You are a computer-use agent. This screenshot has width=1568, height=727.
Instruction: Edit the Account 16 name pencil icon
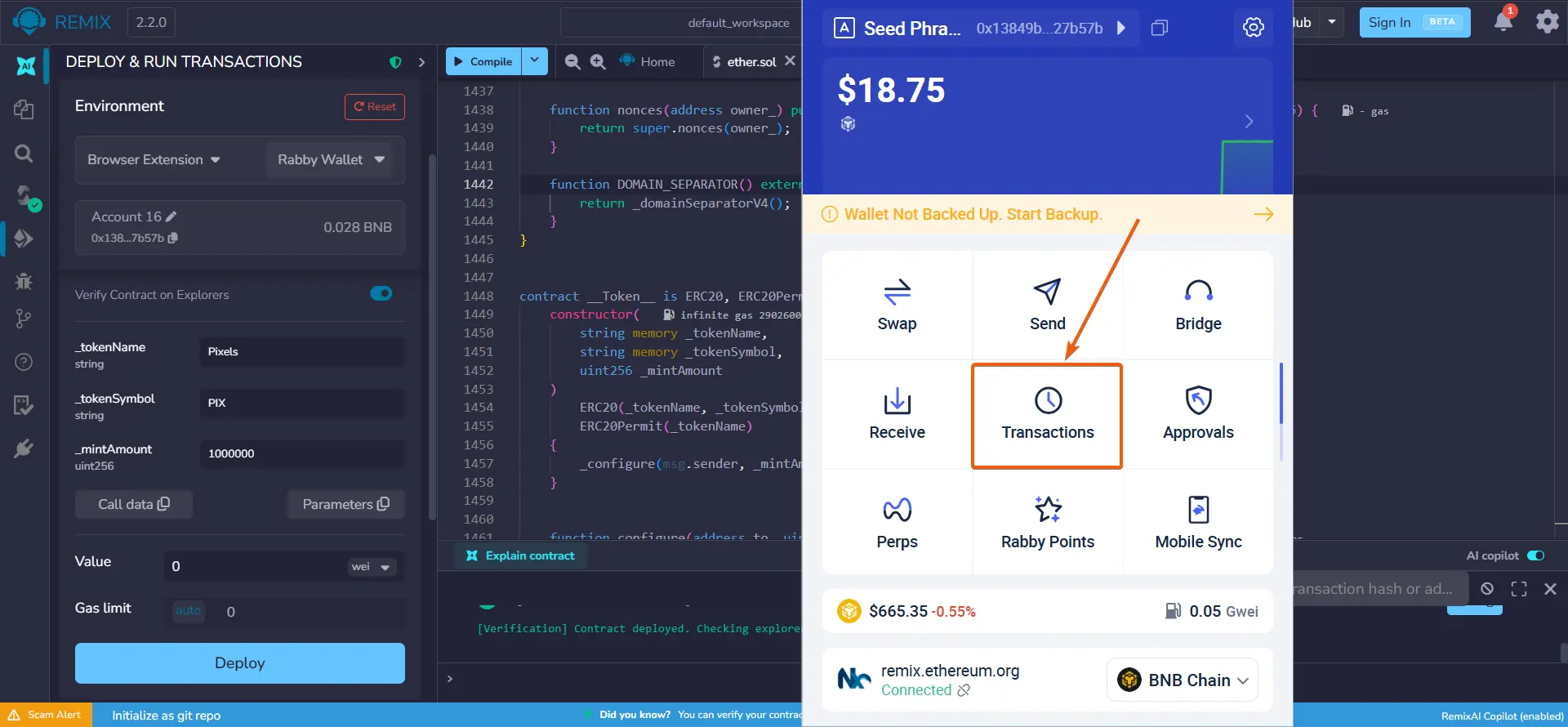coord(171,216)
